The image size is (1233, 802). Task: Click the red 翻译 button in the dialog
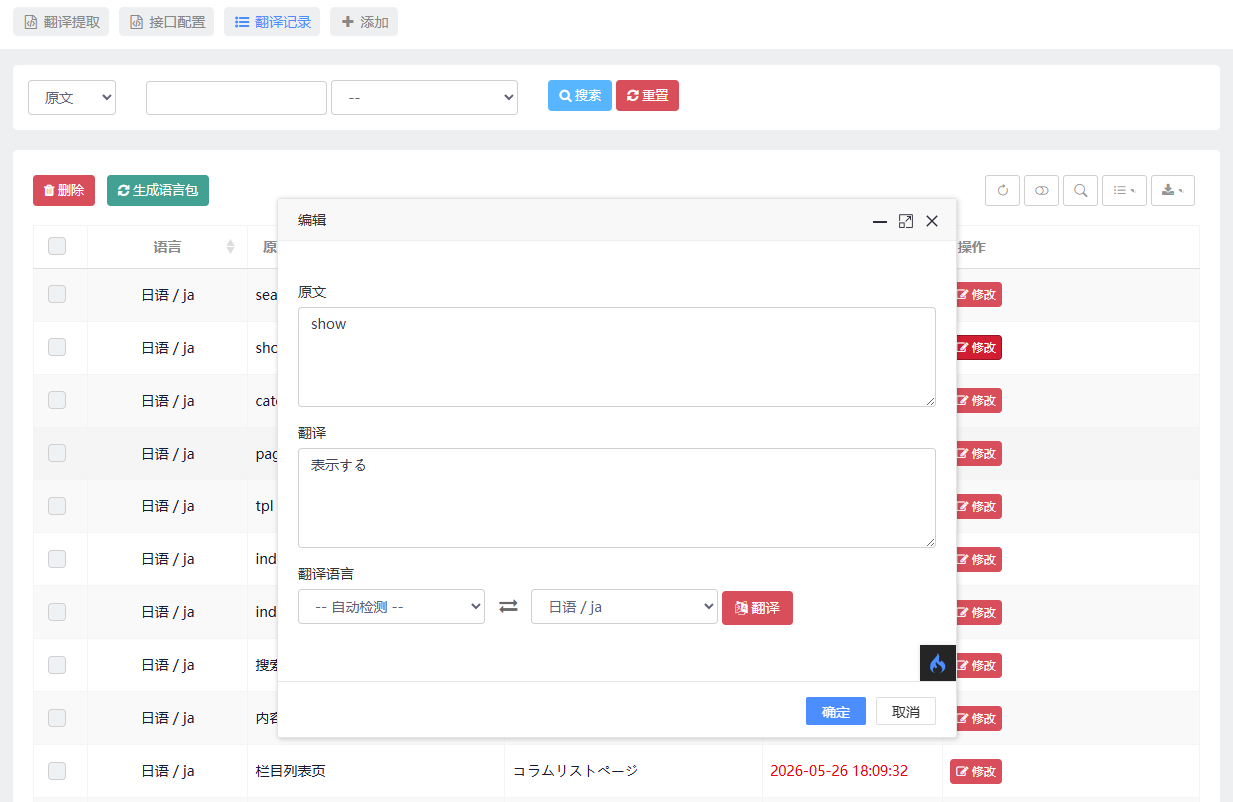[757, 607]
